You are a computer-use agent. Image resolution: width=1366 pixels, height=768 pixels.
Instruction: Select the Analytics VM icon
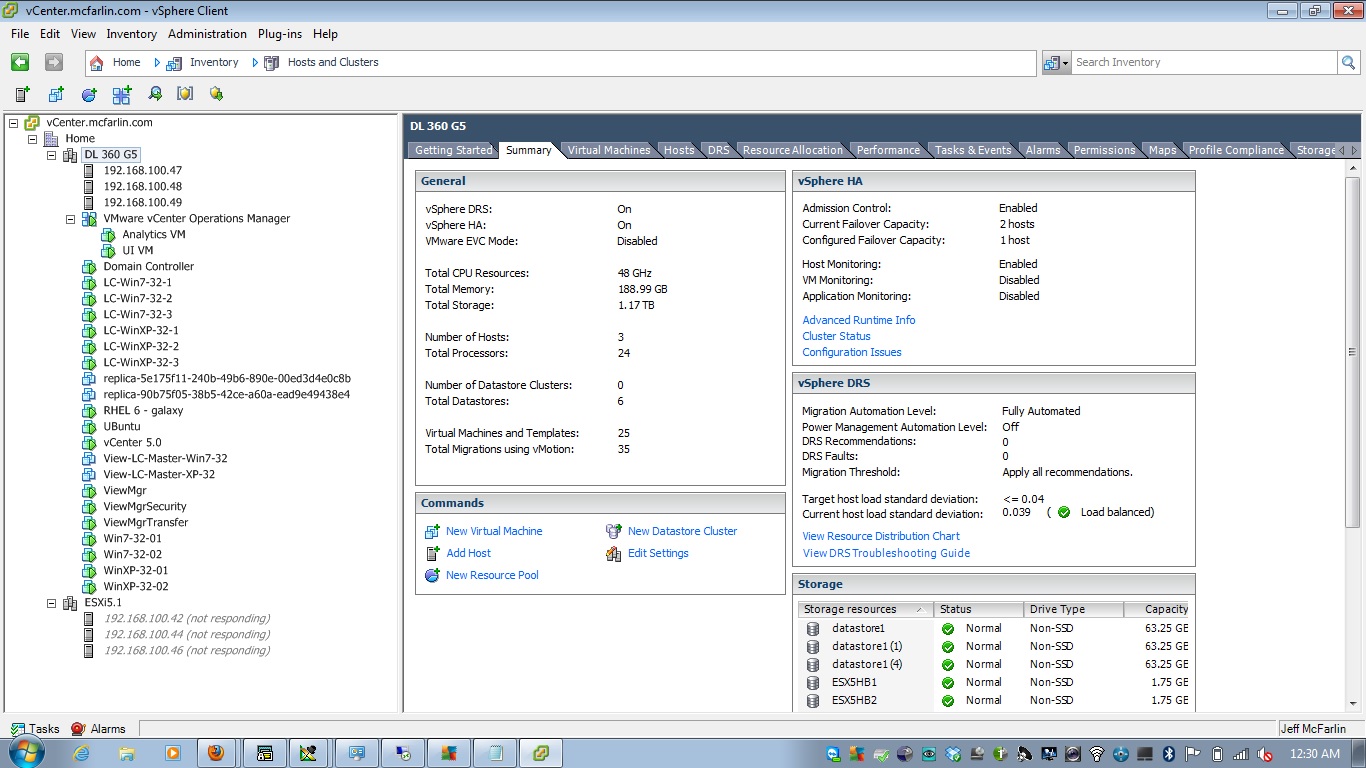click(108, 234)
